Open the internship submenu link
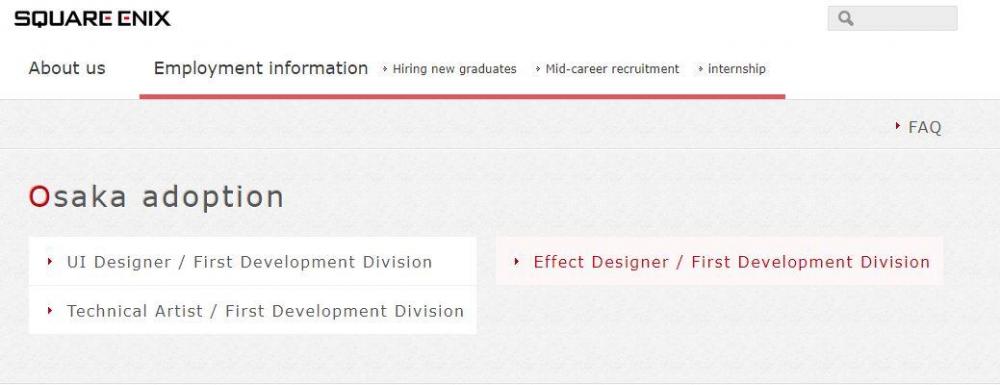 pos(737,69)
